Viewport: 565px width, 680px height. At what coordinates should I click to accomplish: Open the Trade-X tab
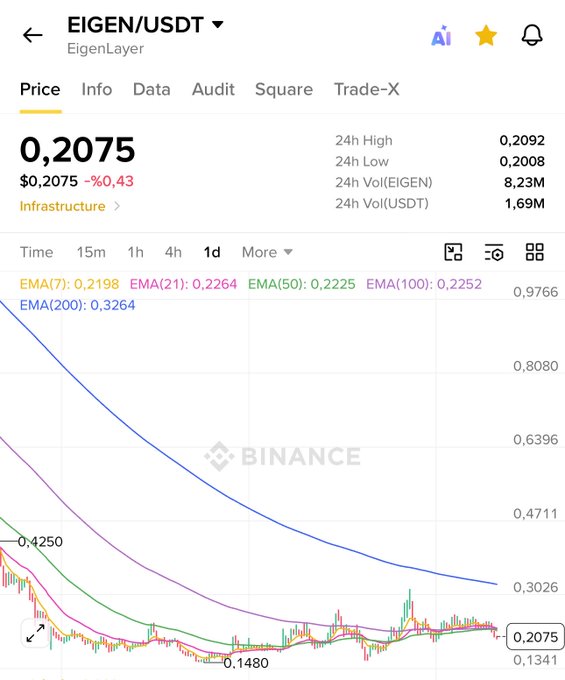[x=366, y=89]
